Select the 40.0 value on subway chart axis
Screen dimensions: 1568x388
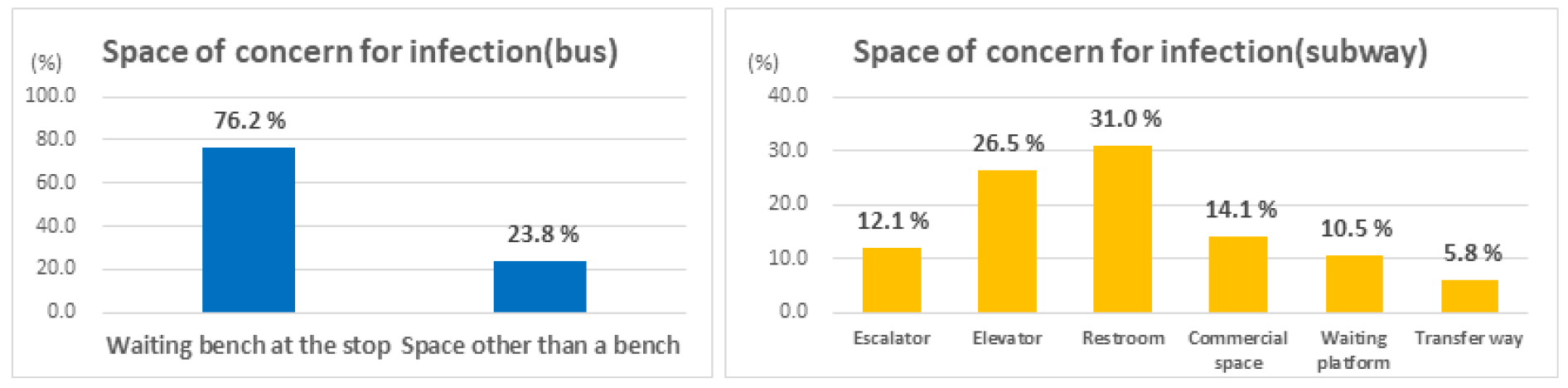(x=787, y=95)
